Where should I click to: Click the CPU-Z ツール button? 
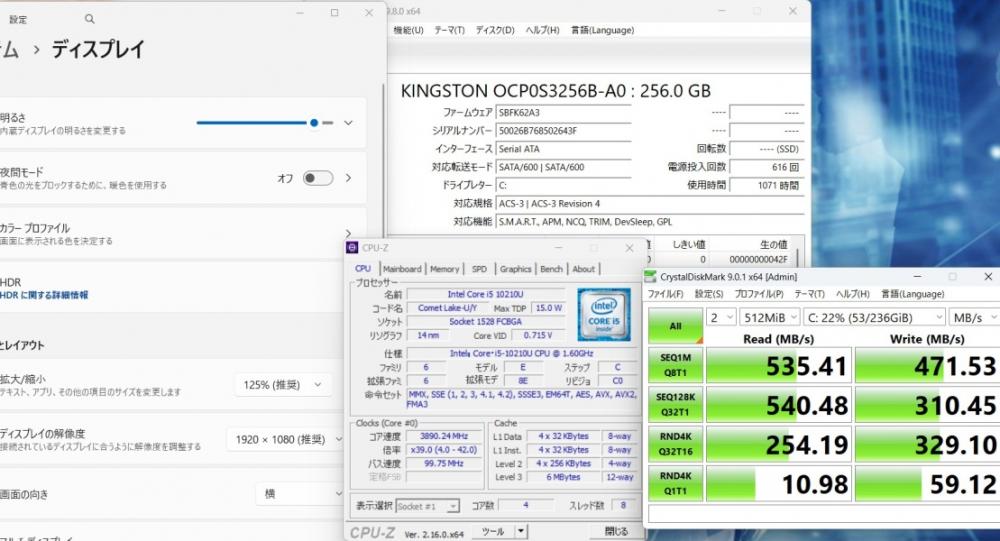[493, 531]
